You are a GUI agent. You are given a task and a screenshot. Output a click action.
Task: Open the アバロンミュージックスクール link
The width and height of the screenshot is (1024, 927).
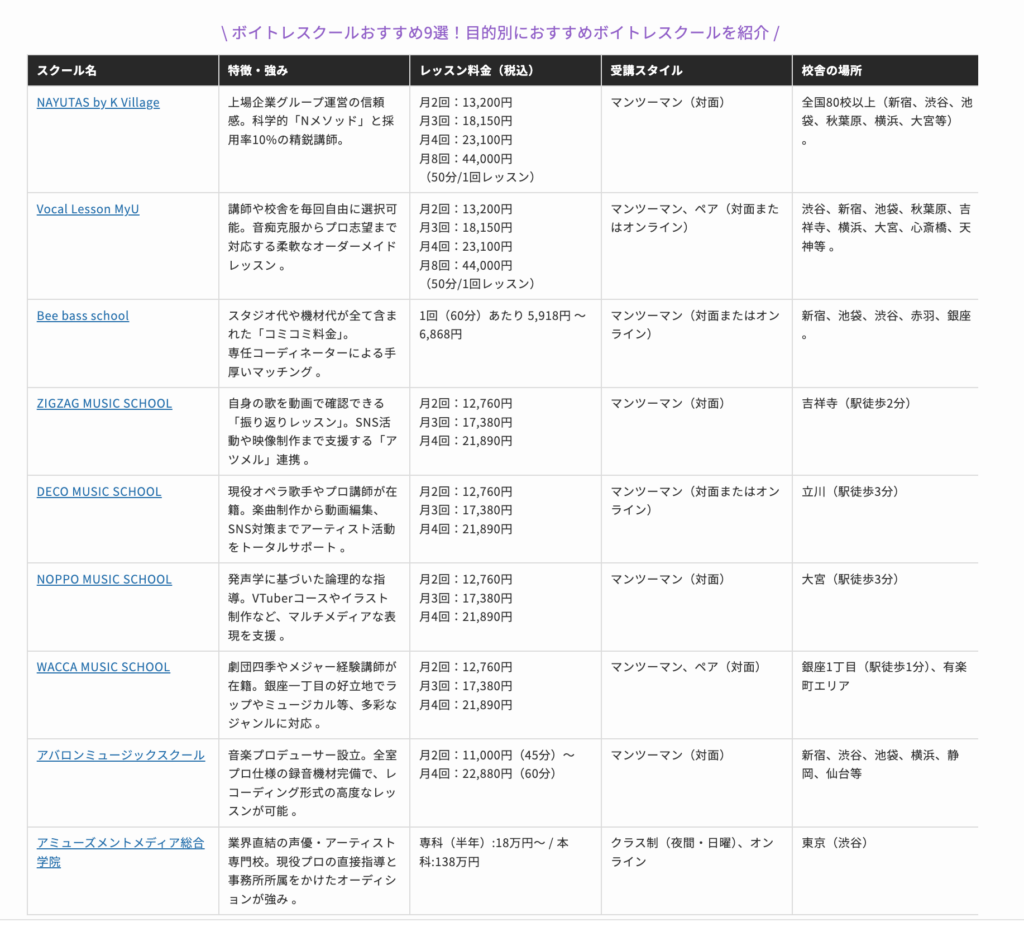(x=120, y=755)
